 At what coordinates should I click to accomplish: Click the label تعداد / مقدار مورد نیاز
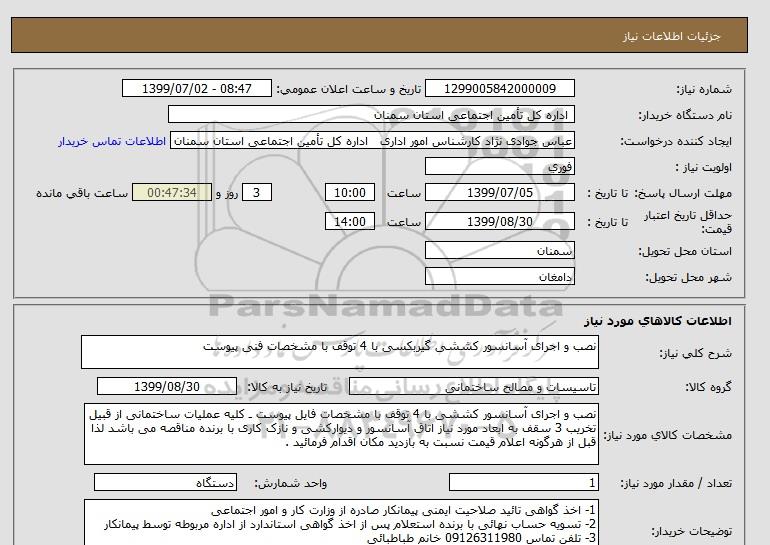point(676,483)
